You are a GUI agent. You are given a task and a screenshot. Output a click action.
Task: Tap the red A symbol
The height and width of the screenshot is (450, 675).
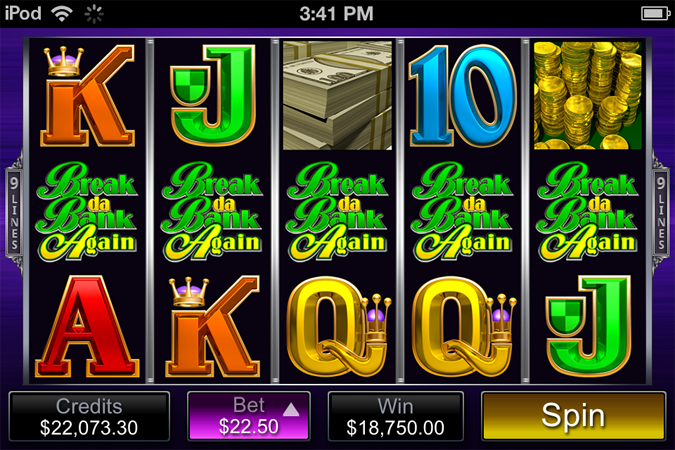coord(87,326)
